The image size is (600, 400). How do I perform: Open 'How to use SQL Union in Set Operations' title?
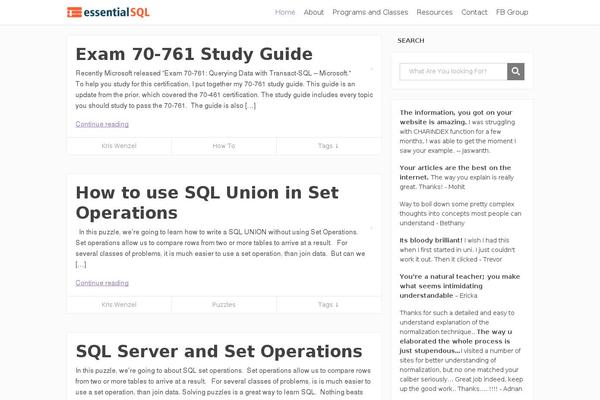tap(207, 202)
